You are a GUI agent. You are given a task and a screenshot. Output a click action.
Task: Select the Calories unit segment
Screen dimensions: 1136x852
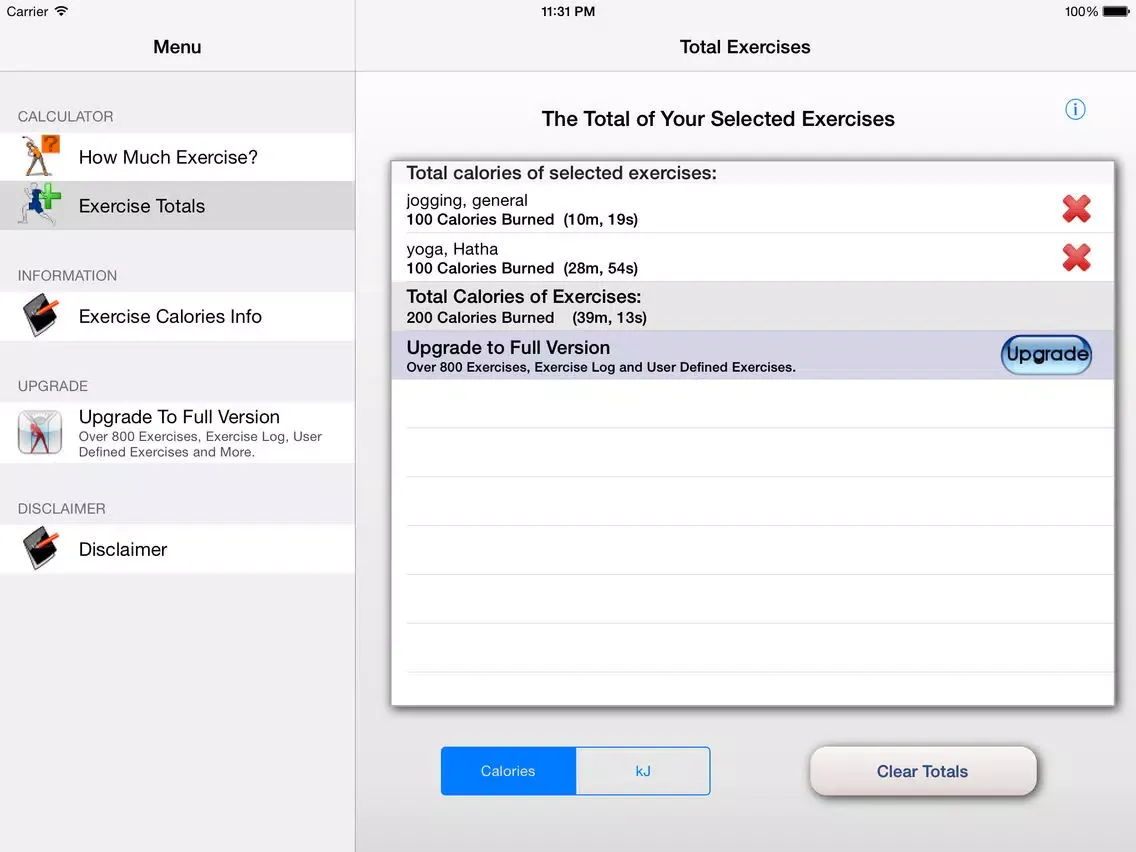click(508, 770)
